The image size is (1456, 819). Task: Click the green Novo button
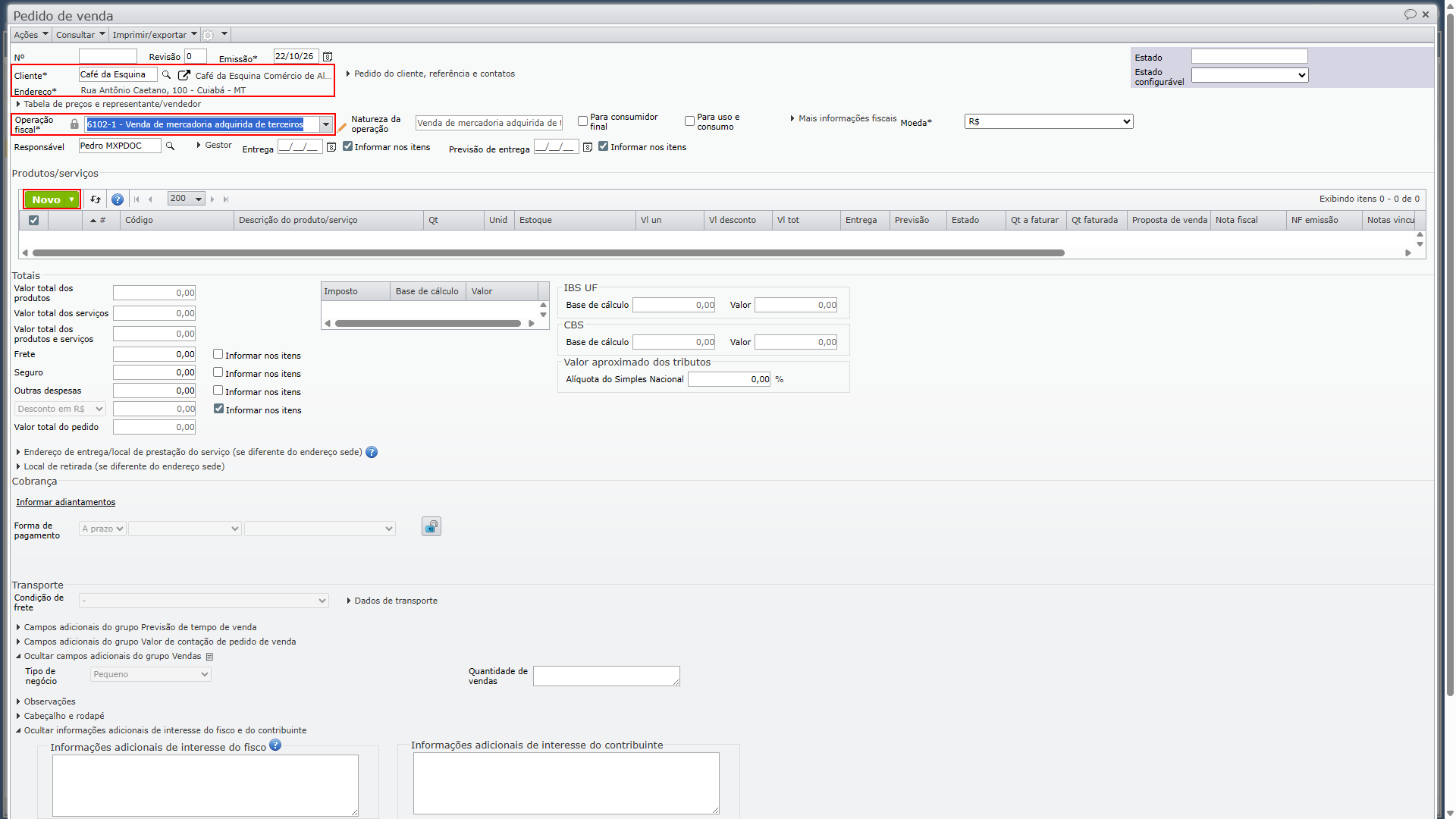pyautogui.click(x=52, y=199)
